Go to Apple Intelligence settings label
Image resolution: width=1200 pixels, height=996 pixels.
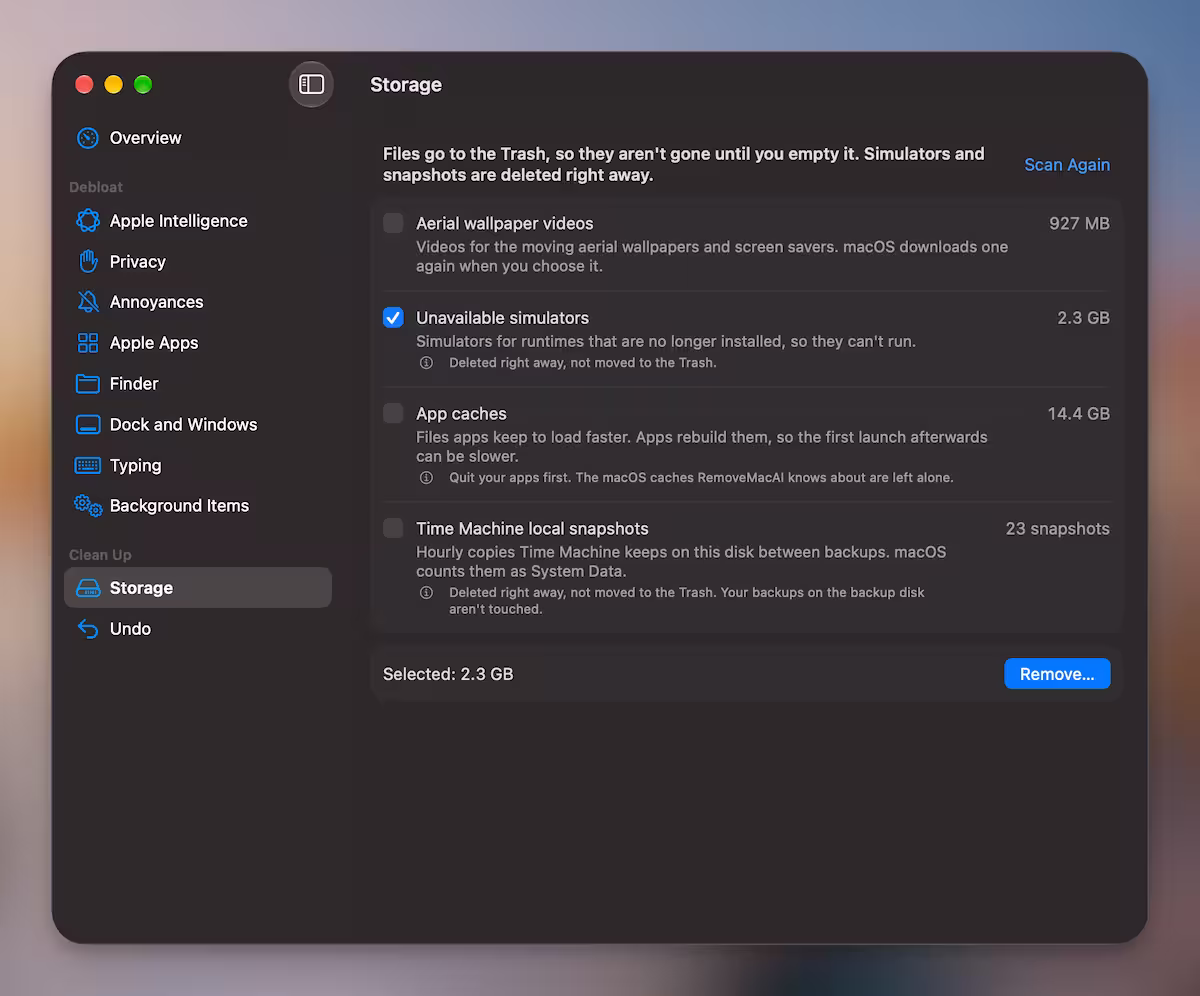[179, 221]
